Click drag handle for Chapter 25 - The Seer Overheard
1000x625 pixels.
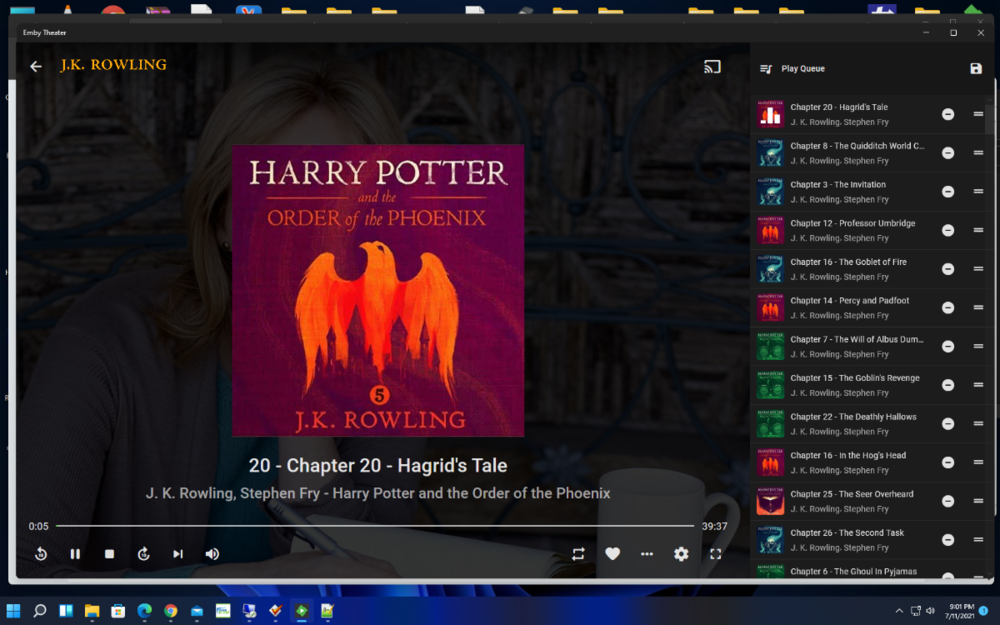point(978,501)
